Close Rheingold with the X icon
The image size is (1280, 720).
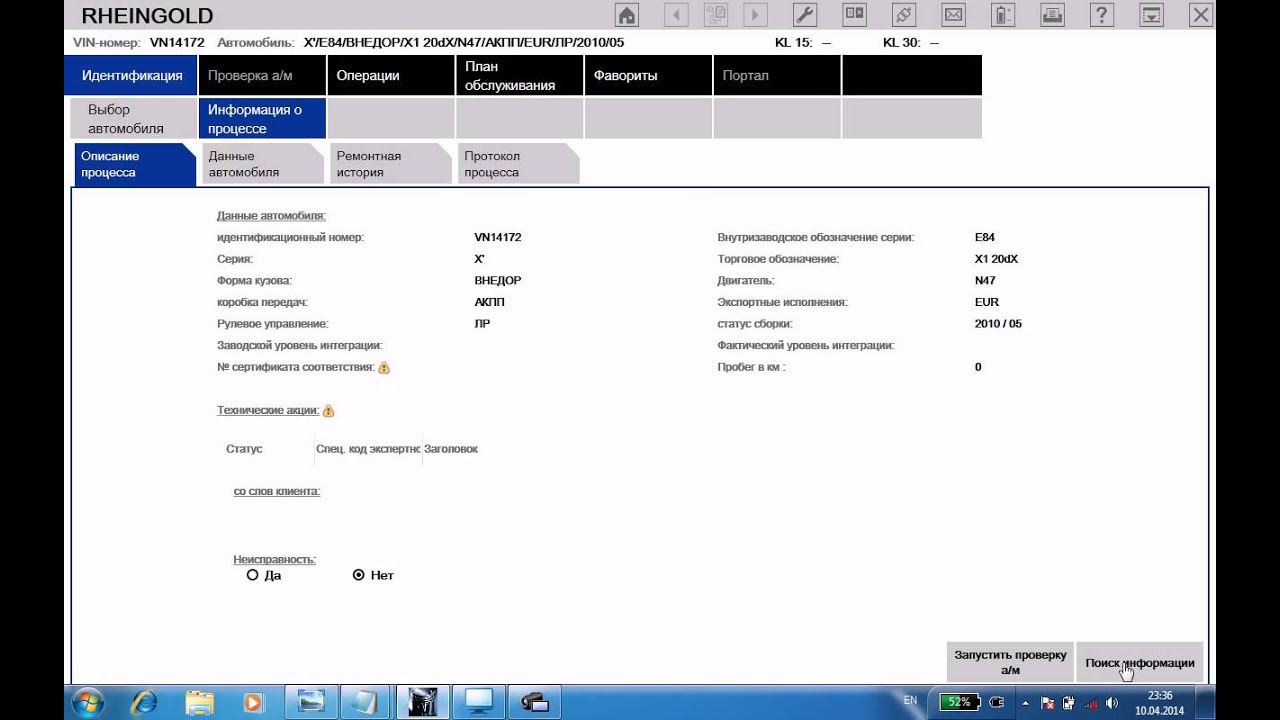(1201, 15)
